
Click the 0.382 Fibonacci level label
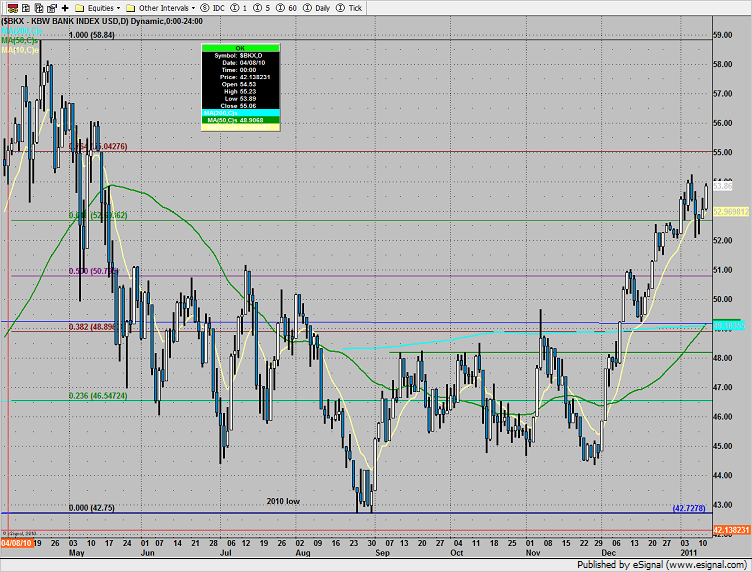[93, 327]
